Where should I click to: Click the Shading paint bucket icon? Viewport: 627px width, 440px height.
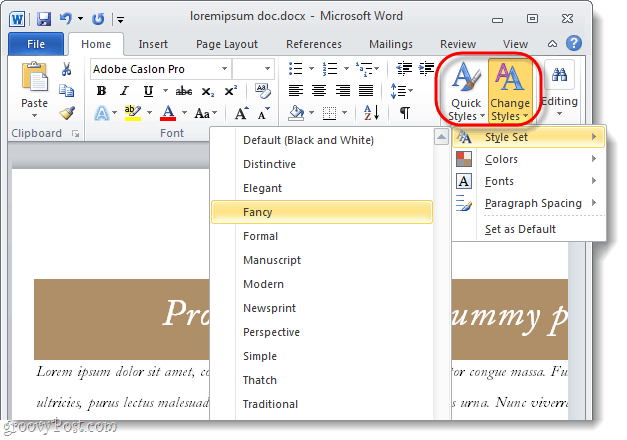coord(296,113)
